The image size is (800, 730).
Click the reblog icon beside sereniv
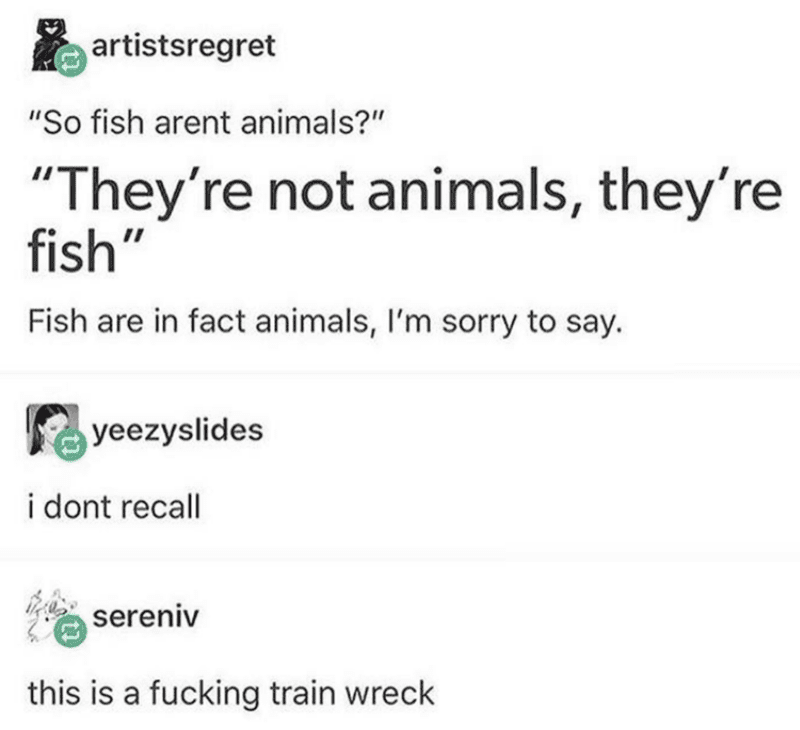click(x=71, y=631)
